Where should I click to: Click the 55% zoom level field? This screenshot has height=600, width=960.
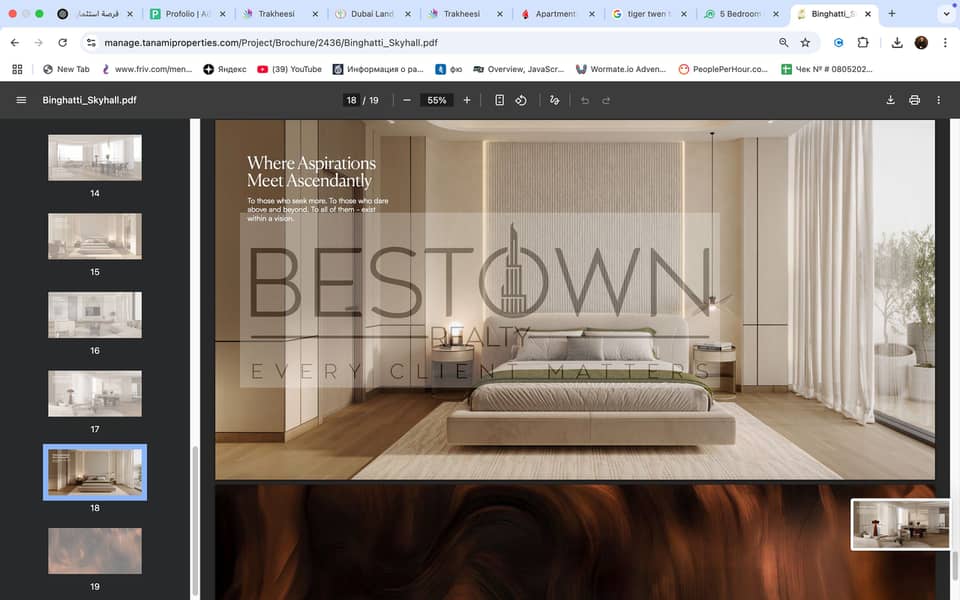437,100
